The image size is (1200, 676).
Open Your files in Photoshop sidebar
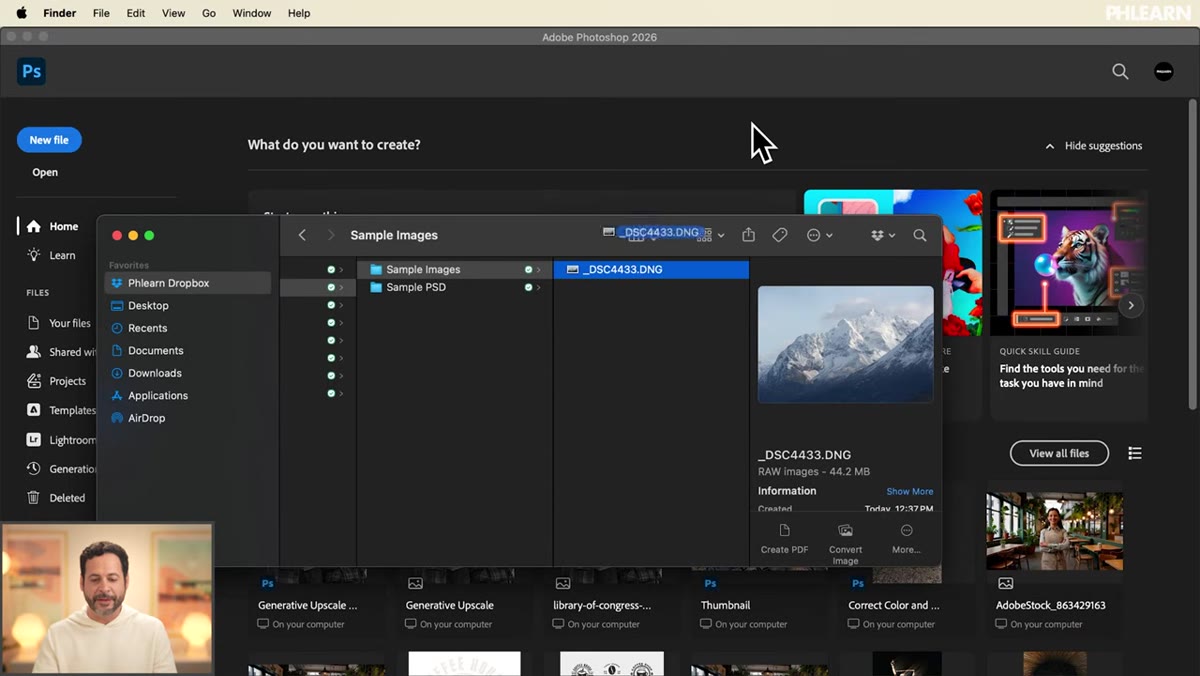pyautogui.click(x=60, y=323)
